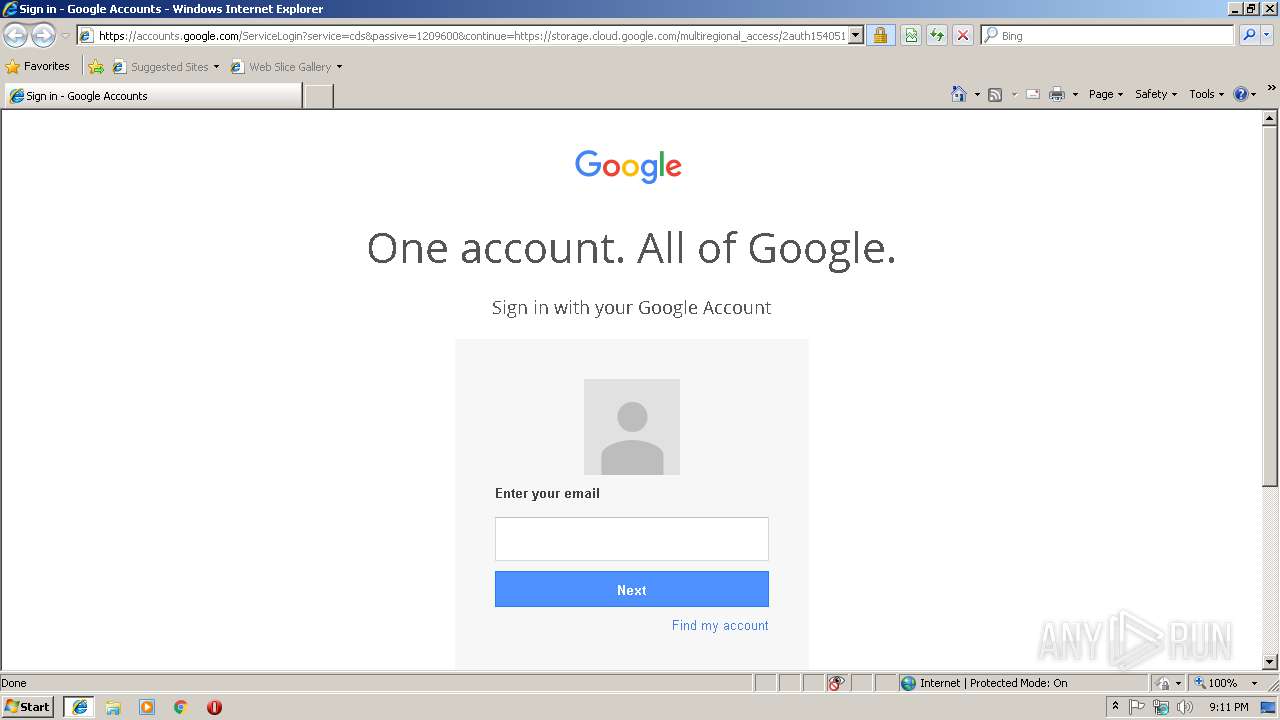Image resolution: width=1280 pixels, height=720 pixels.
Task: Click the Add to Favorites Bar icon
Action: pyautogui.click(x=96, y=67)
